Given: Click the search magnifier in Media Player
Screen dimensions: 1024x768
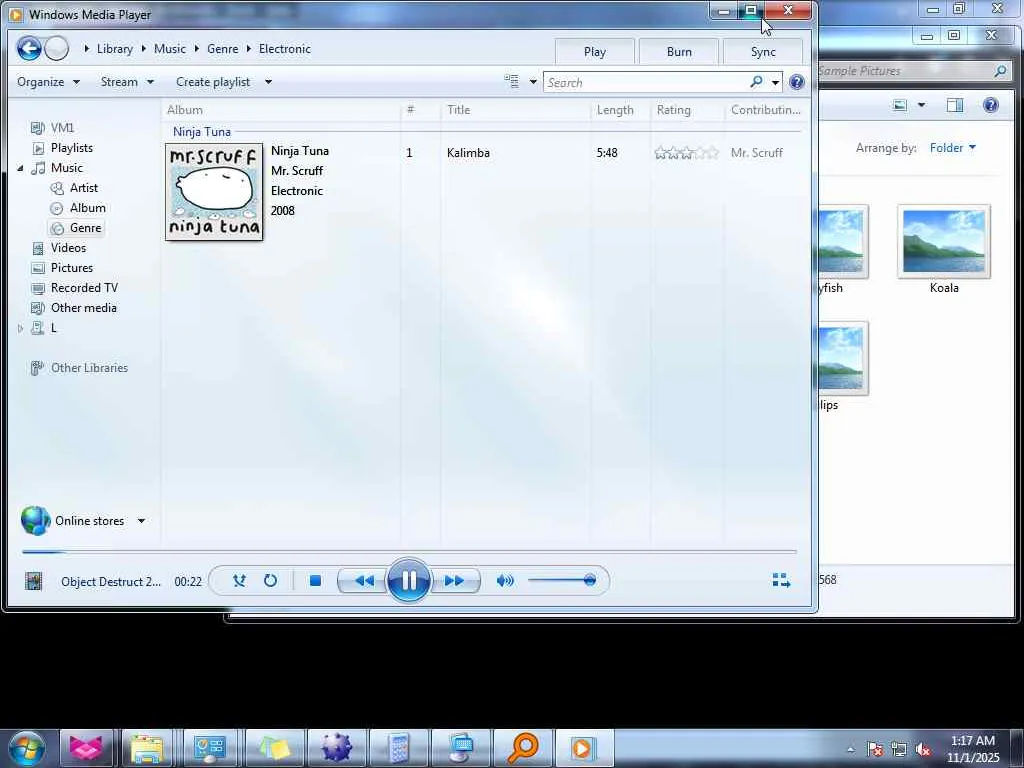Looking at the screenshot, I should [756, 82].
